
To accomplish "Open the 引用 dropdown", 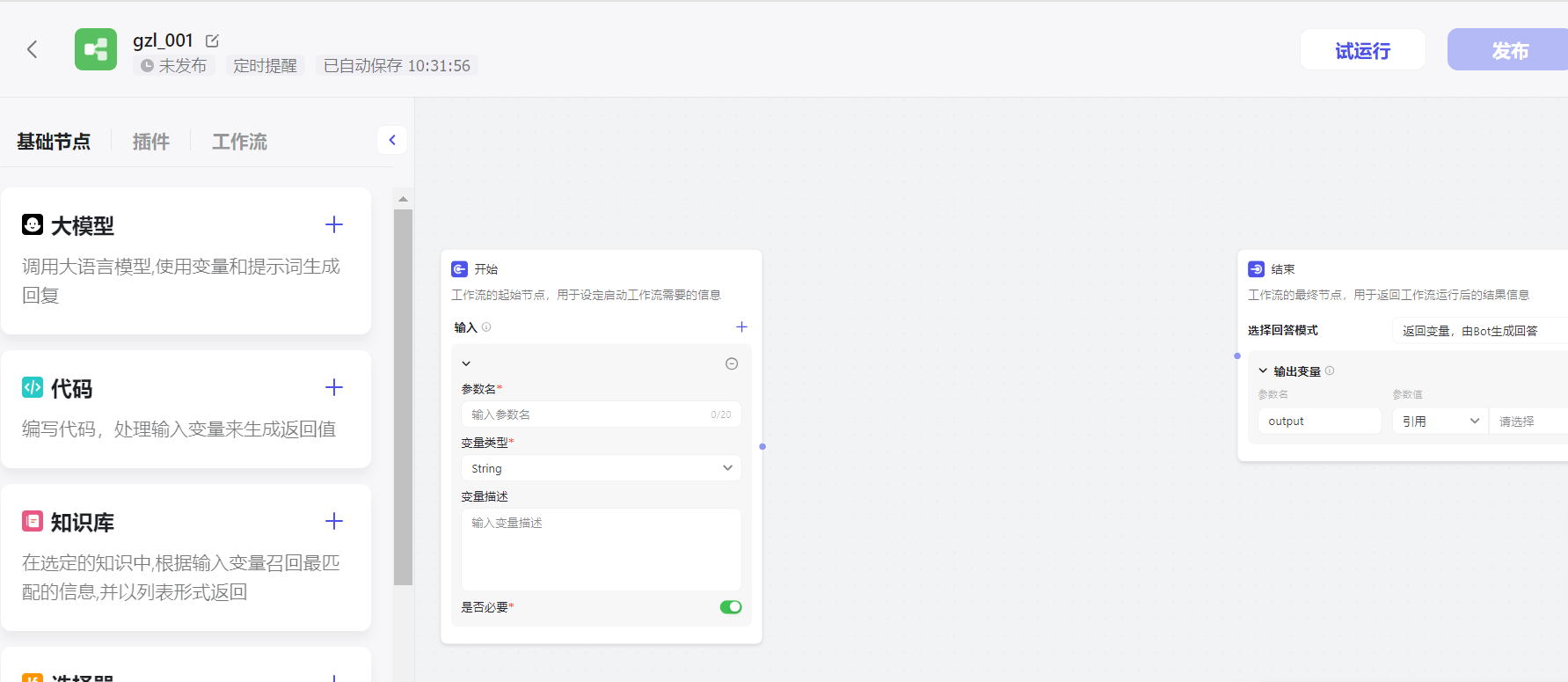I will click(x=1440, y=422).
